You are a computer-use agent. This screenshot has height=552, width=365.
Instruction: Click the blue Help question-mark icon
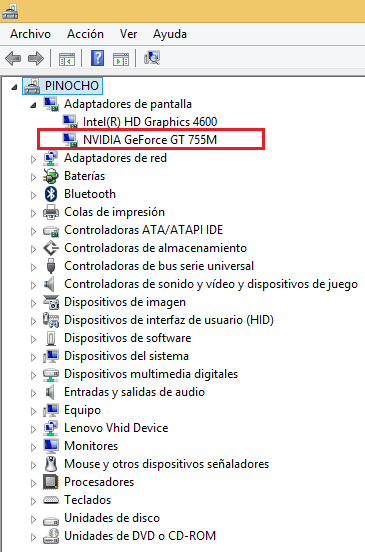97,58
